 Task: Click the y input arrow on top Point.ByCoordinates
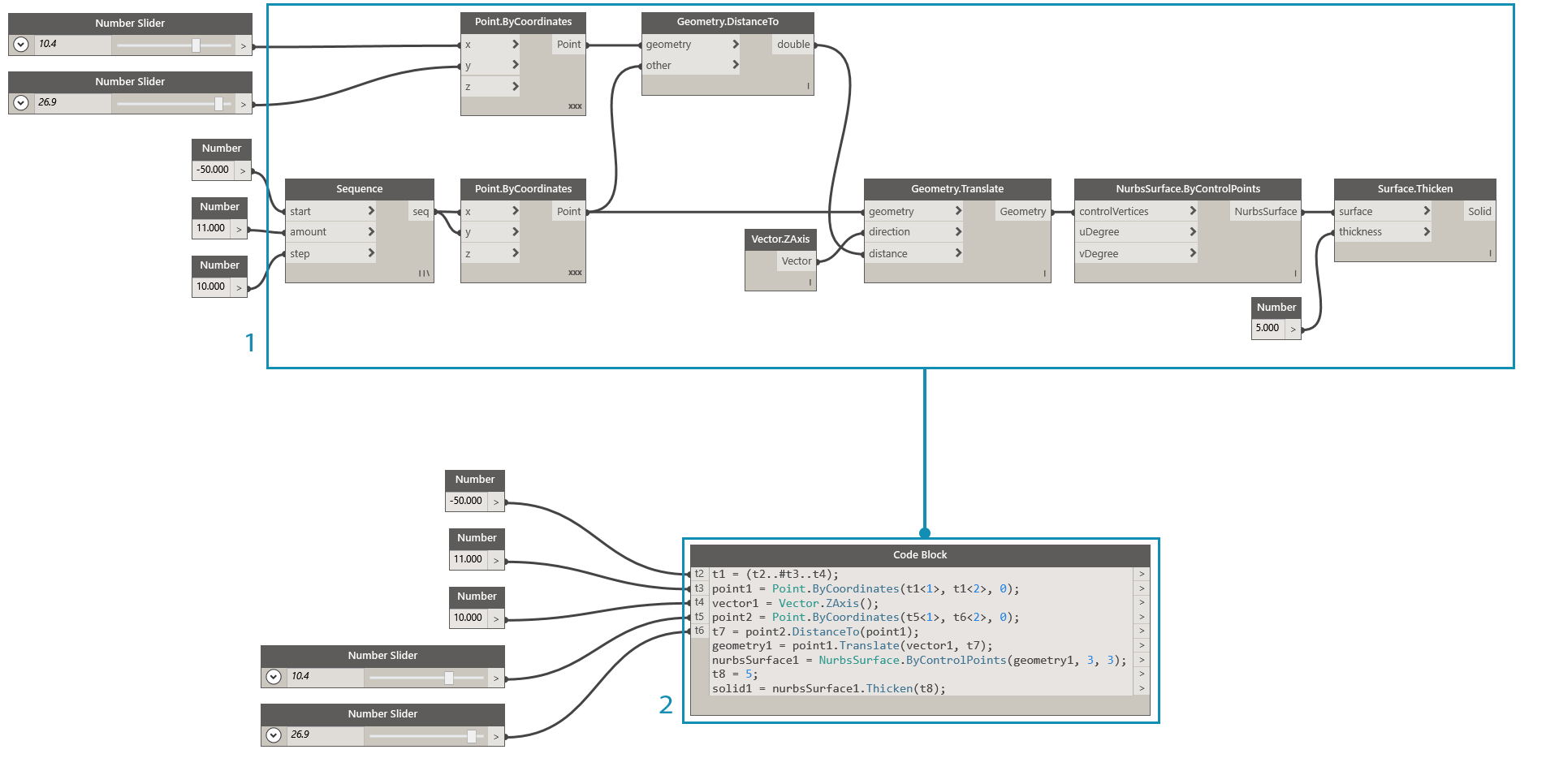[514, 65]
